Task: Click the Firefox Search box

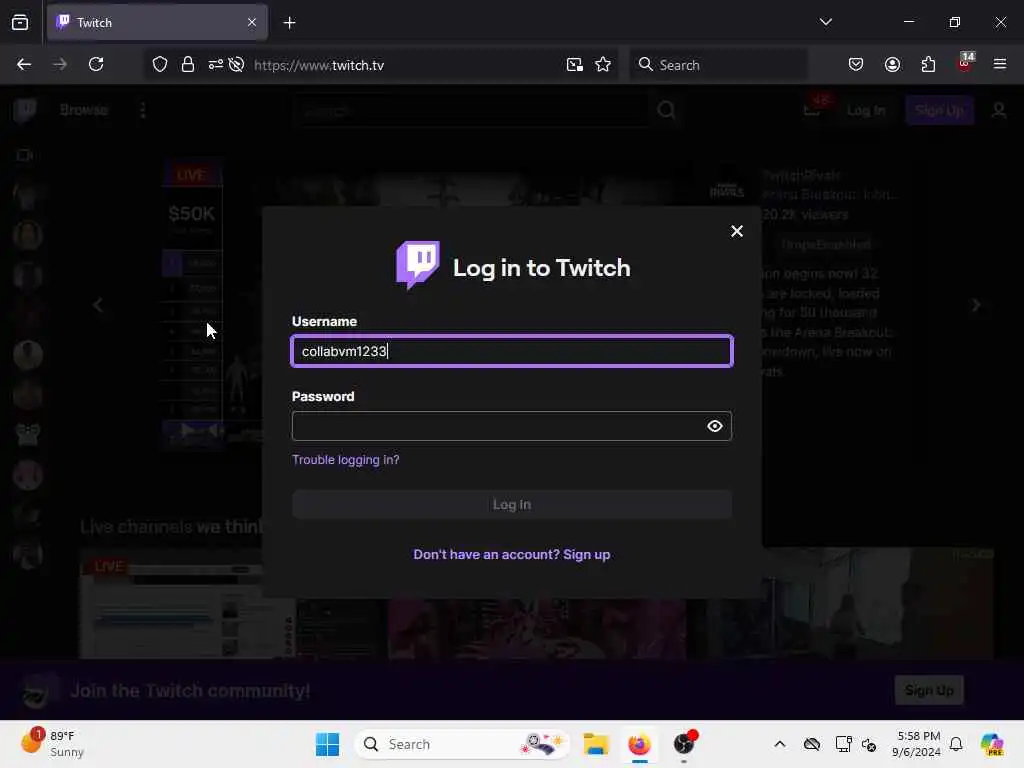Action: coord(718,64)
